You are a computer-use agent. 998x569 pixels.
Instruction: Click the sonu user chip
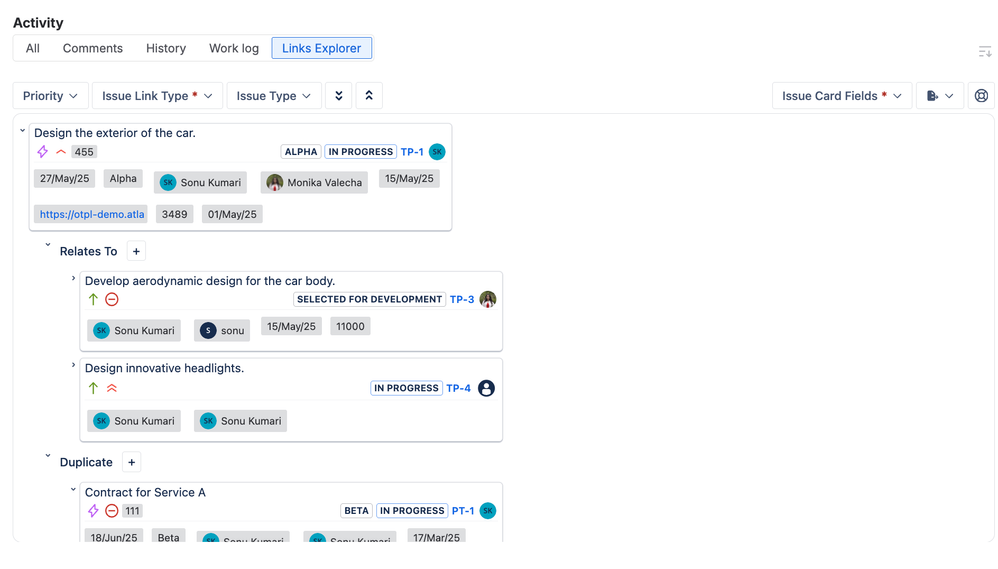pos(222,331)
